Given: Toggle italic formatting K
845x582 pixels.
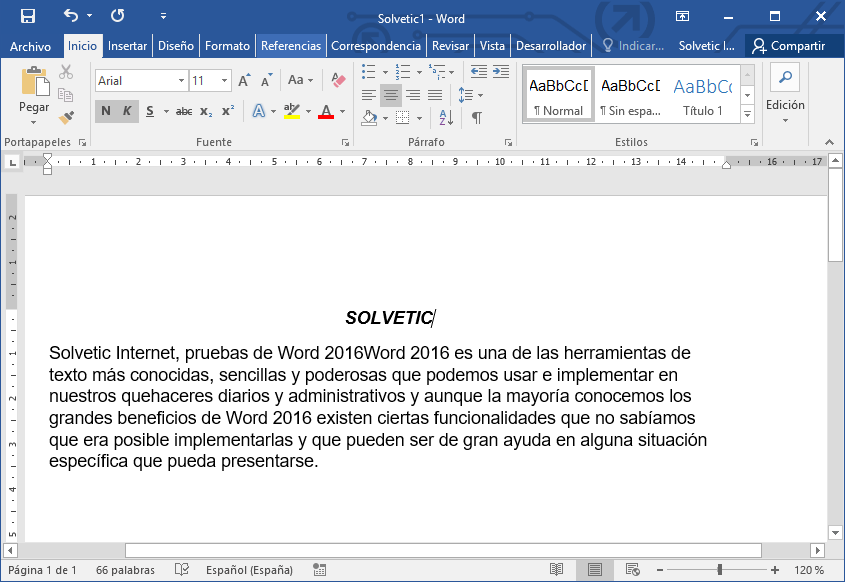Looking at the screenshot, I should pos(127,112).
